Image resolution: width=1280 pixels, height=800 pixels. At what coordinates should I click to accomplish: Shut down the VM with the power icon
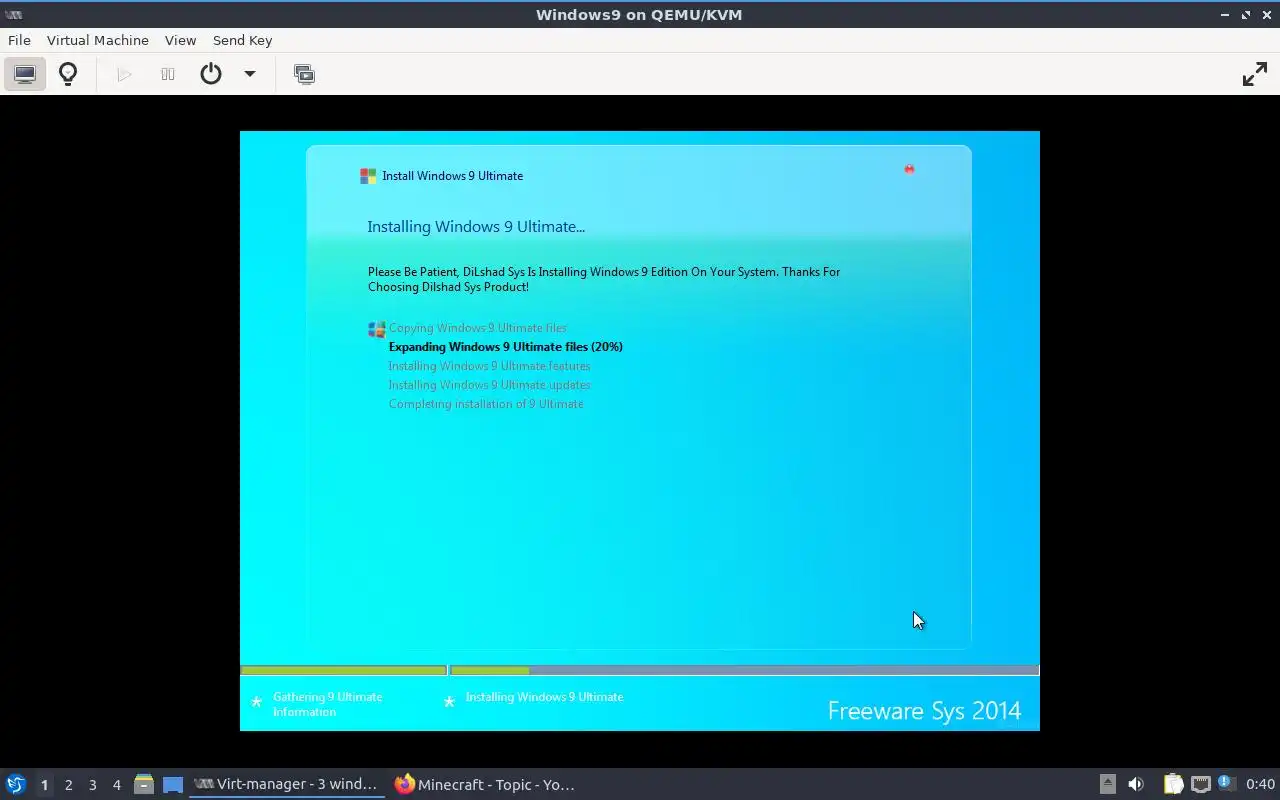pos(211,74)
